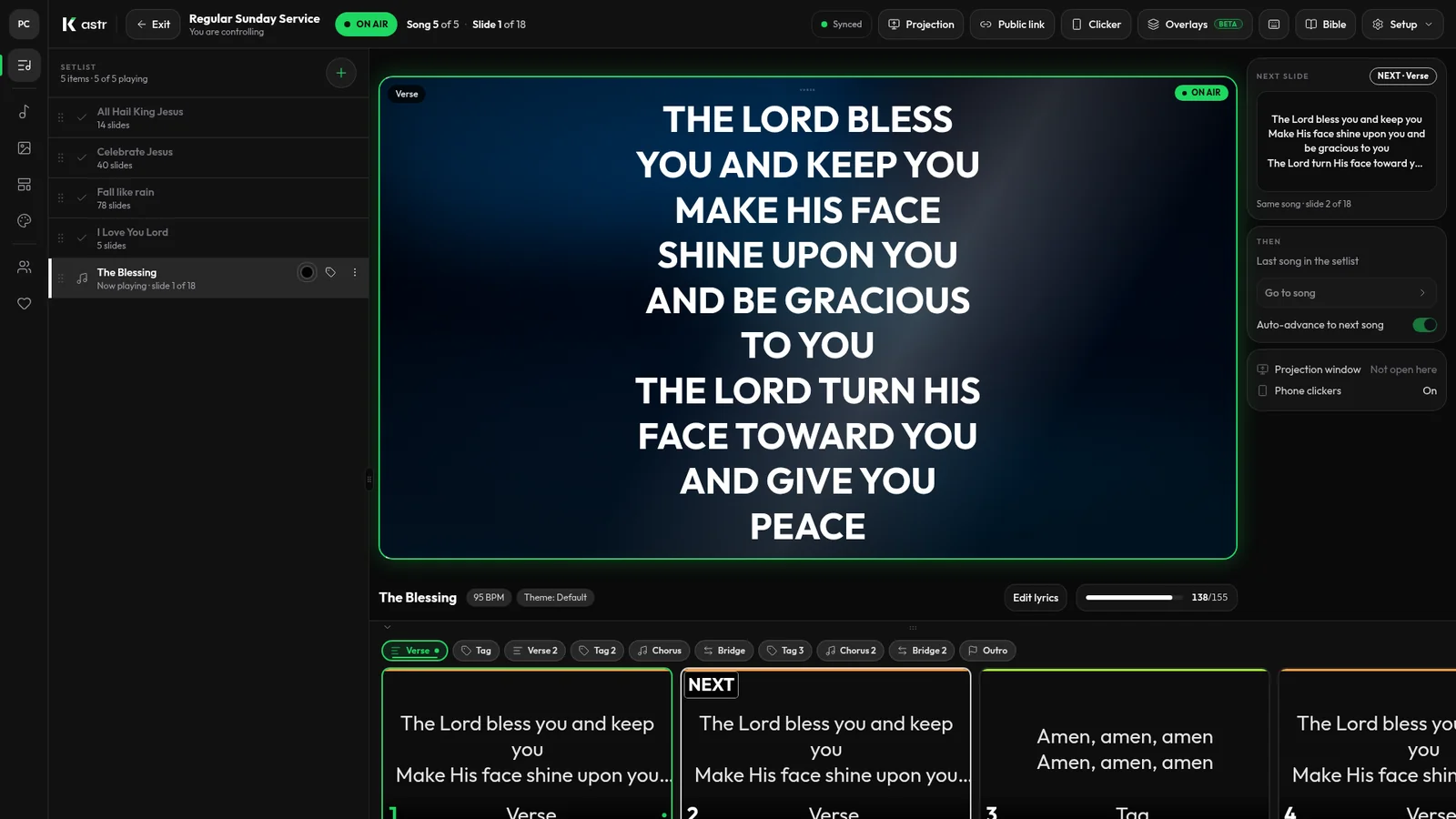Click the PC workspace avatar
The image size is (1456, 819).
coord(25,25)
